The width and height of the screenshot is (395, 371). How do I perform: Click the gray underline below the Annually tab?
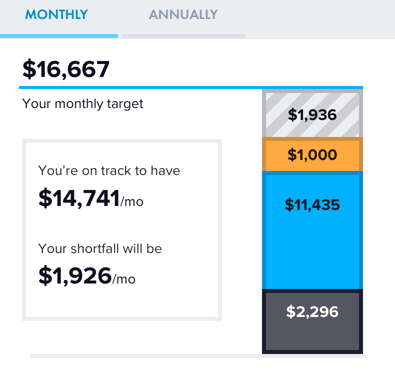(183, 36)
